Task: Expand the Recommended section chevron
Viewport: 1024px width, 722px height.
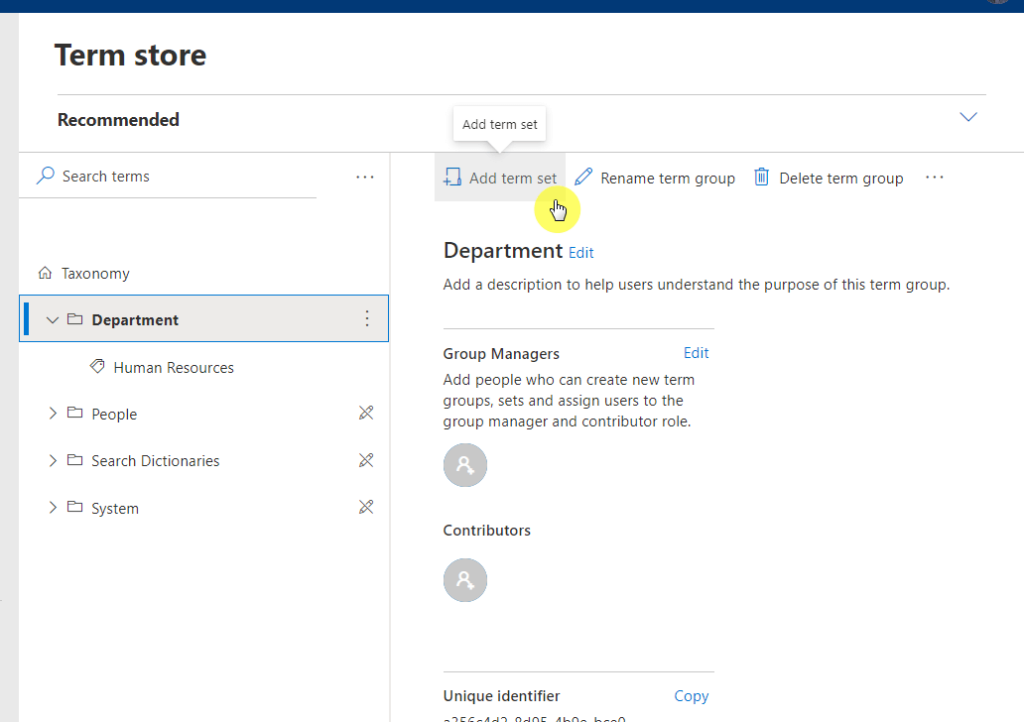Action: pos(968,117)
